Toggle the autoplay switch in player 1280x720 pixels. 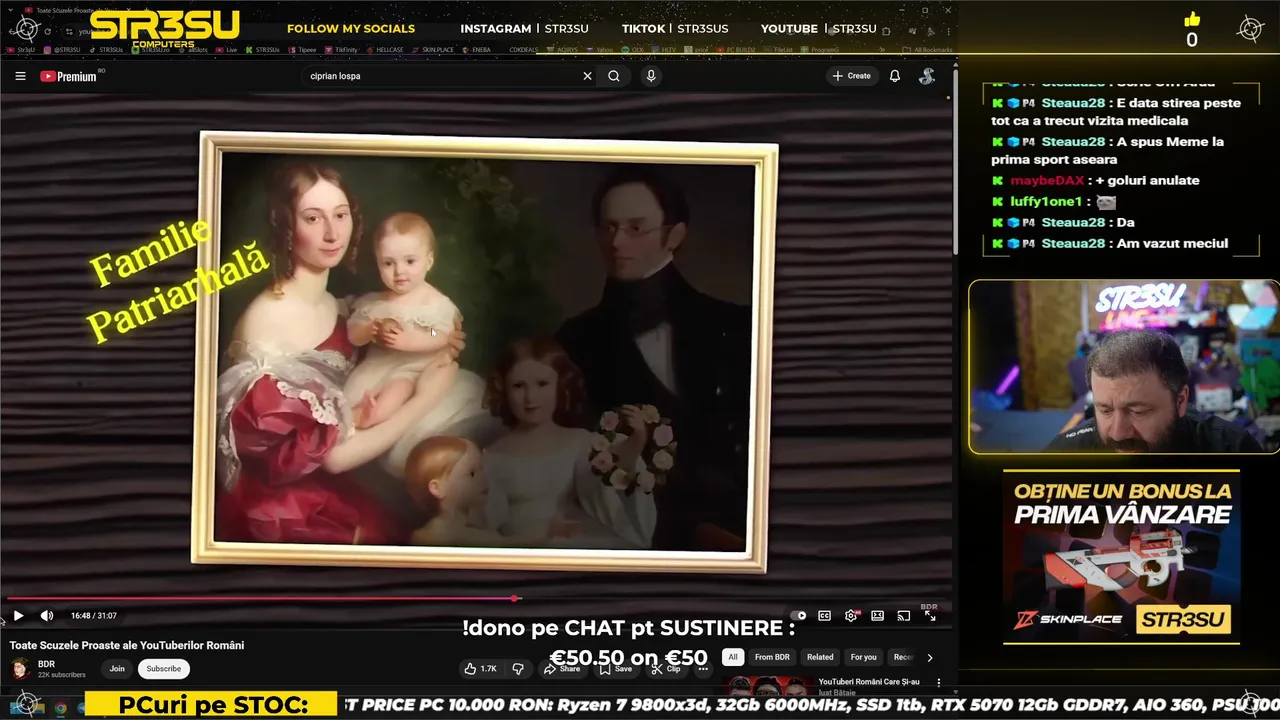[x=798, y=616]
